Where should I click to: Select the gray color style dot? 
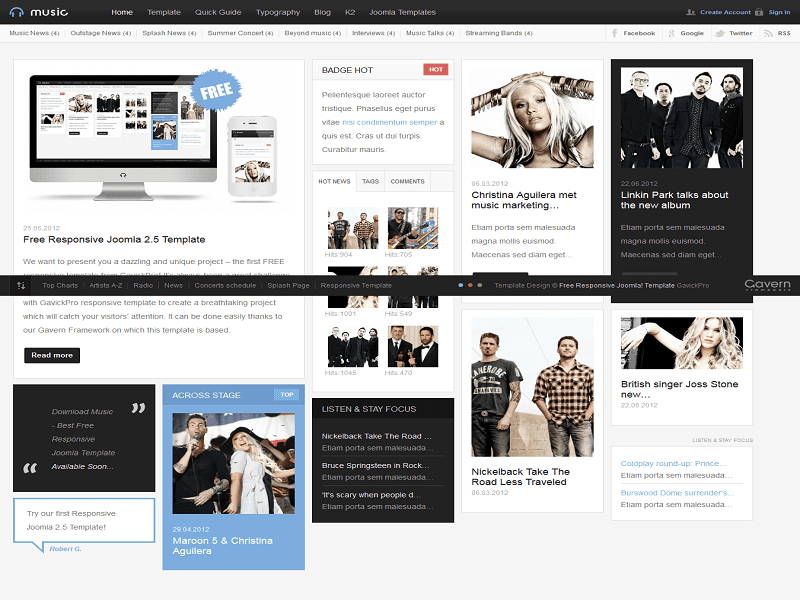coord(480,285)
